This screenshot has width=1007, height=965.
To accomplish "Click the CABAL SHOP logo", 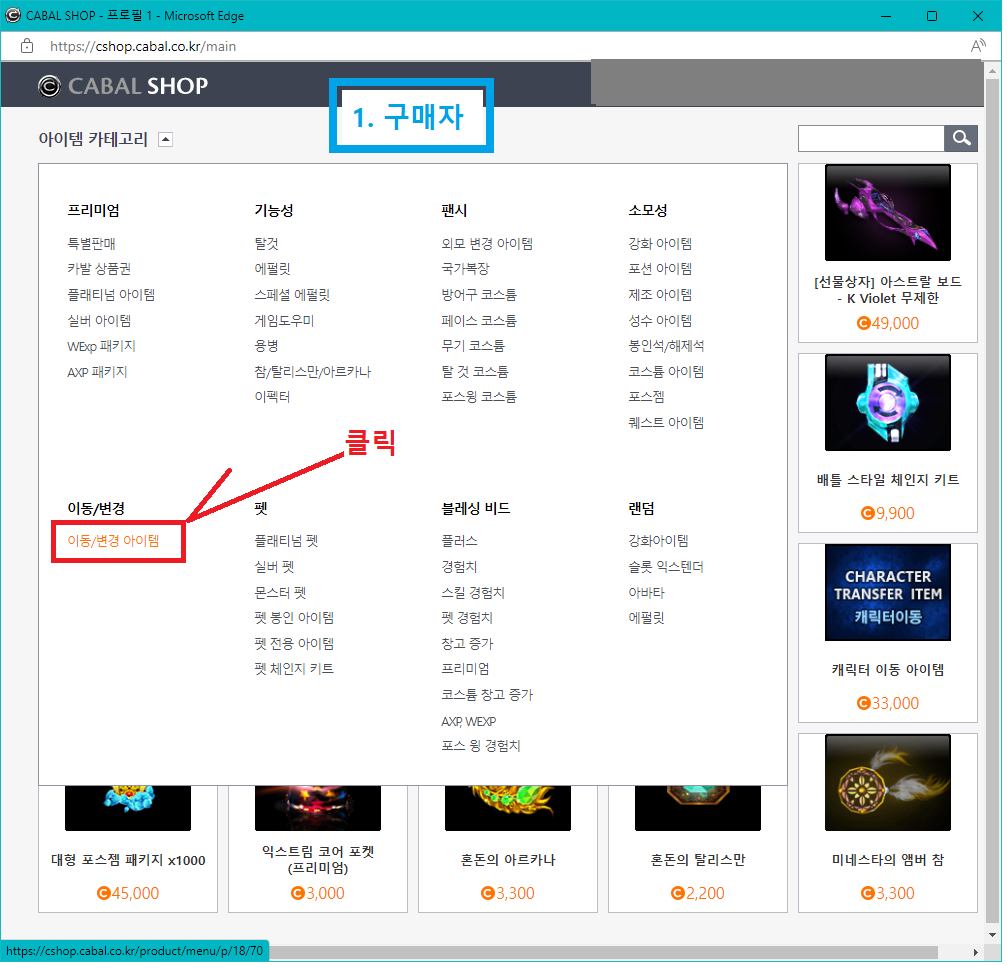I will click(x=123, y=86).
